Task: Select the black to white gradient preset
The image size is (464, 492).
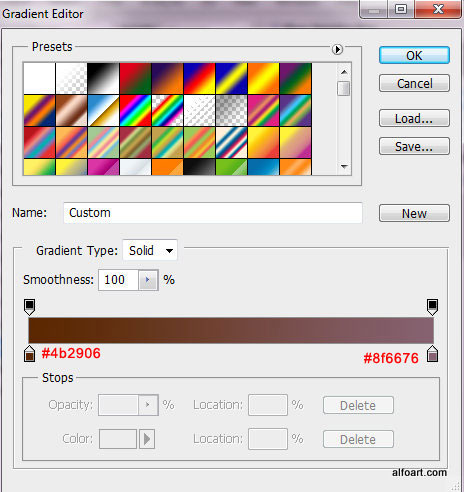Action: pyautogui.click(x=103, y=78)
